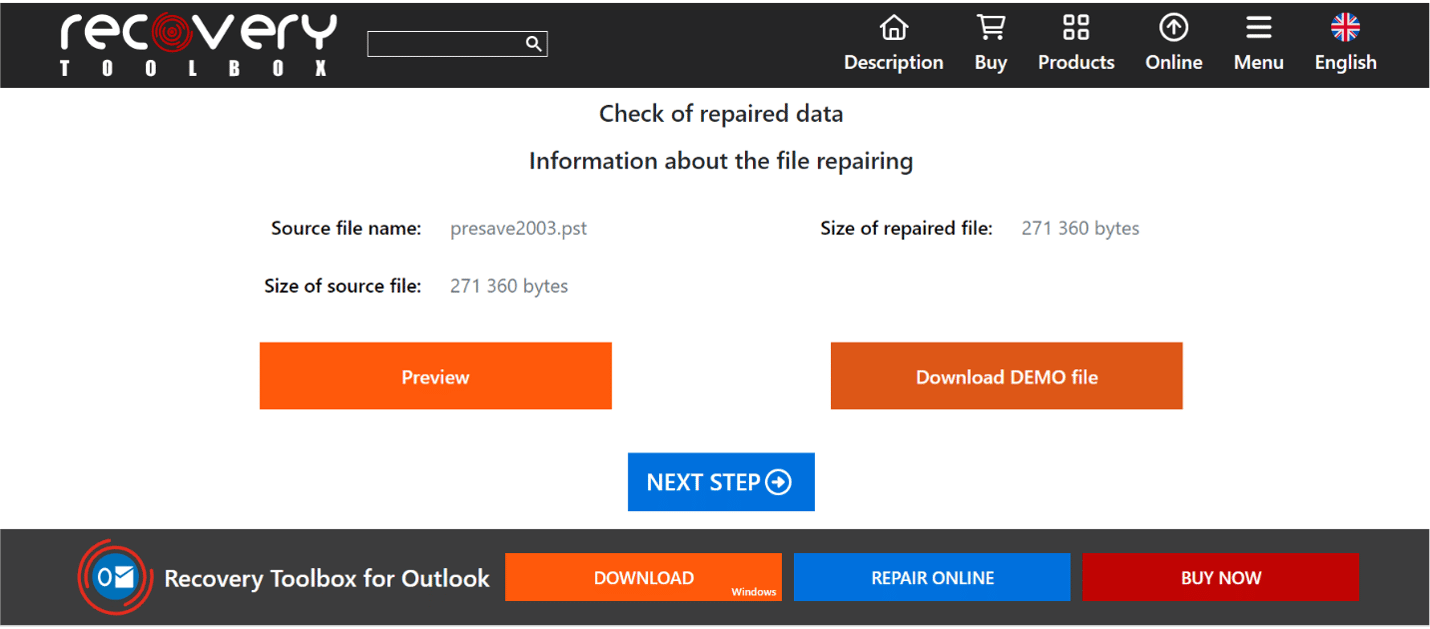The image size is (1430, 629).
Task: Click the Products grid icon
Action: click(x=1076, y=27)
